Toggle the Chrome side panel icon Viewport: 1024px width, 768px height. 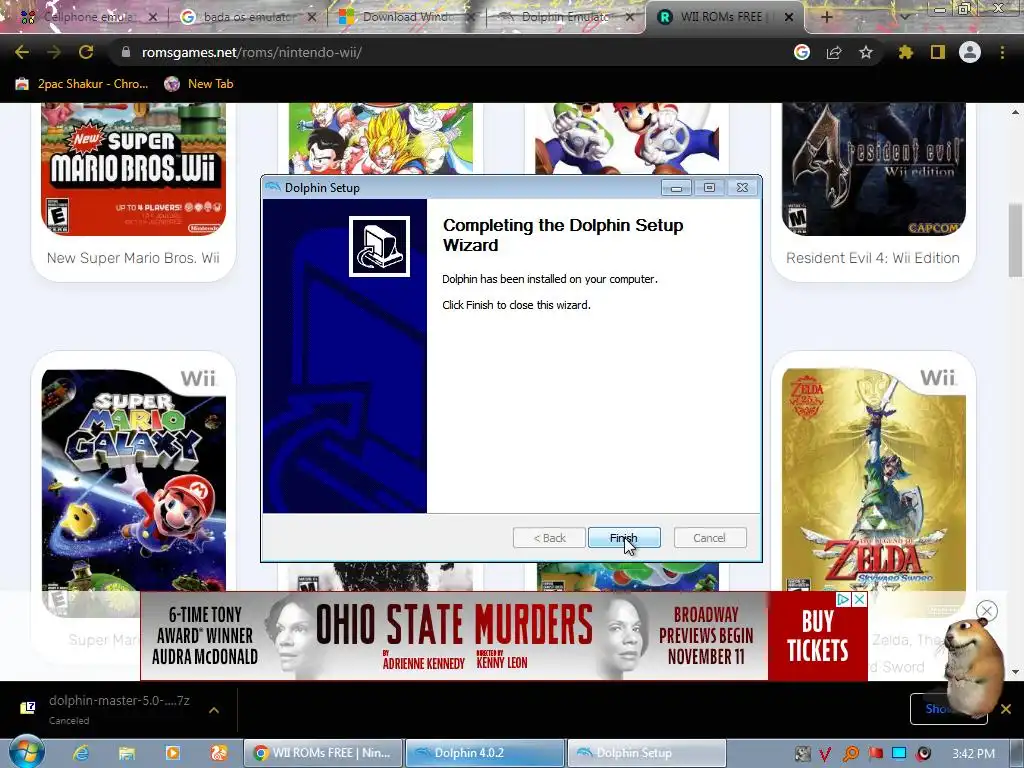pyautogui.click(x=938, y=52)
